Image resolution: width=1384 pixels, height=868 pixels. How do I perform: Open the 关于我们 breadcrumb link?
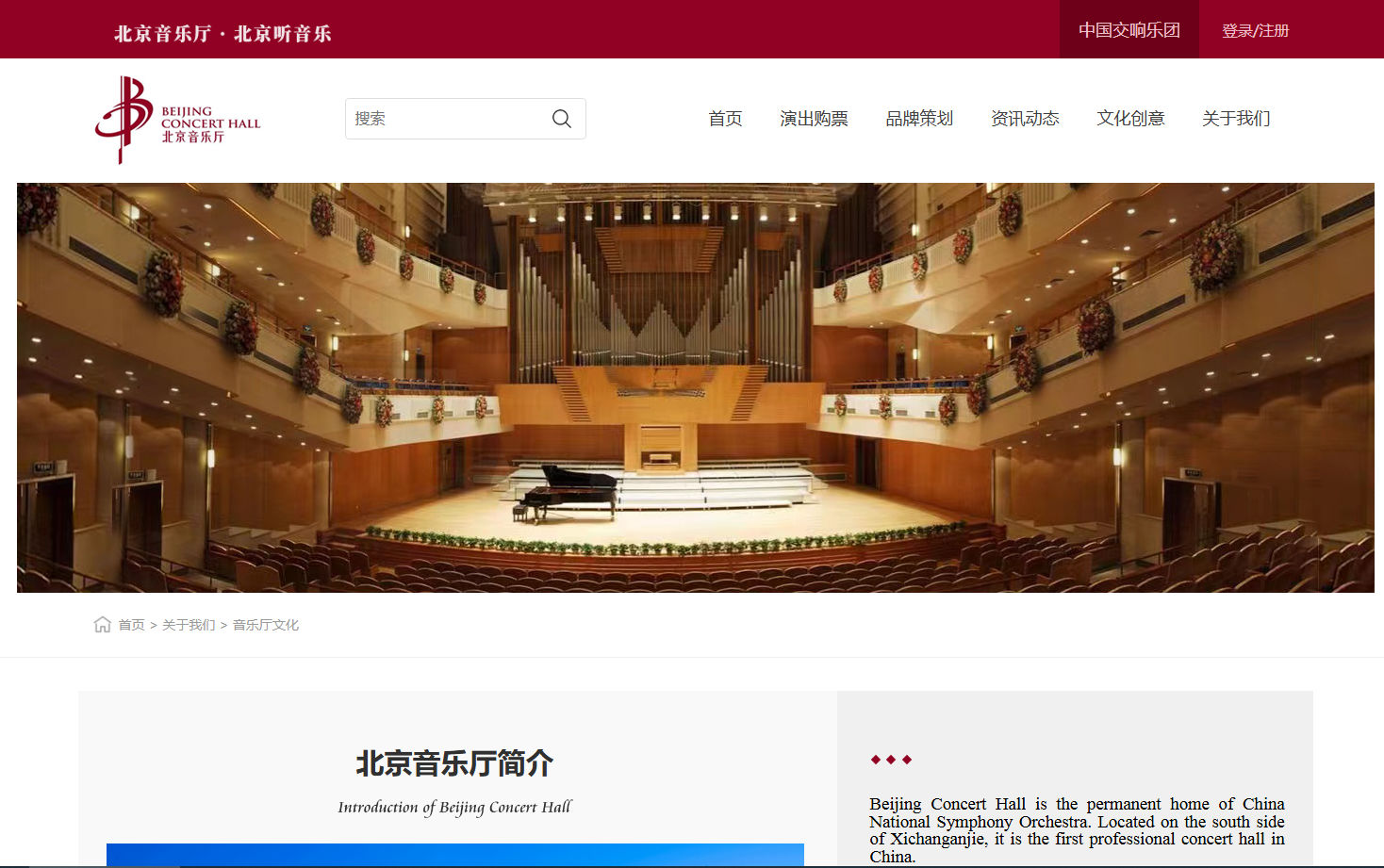pos(187,625)
